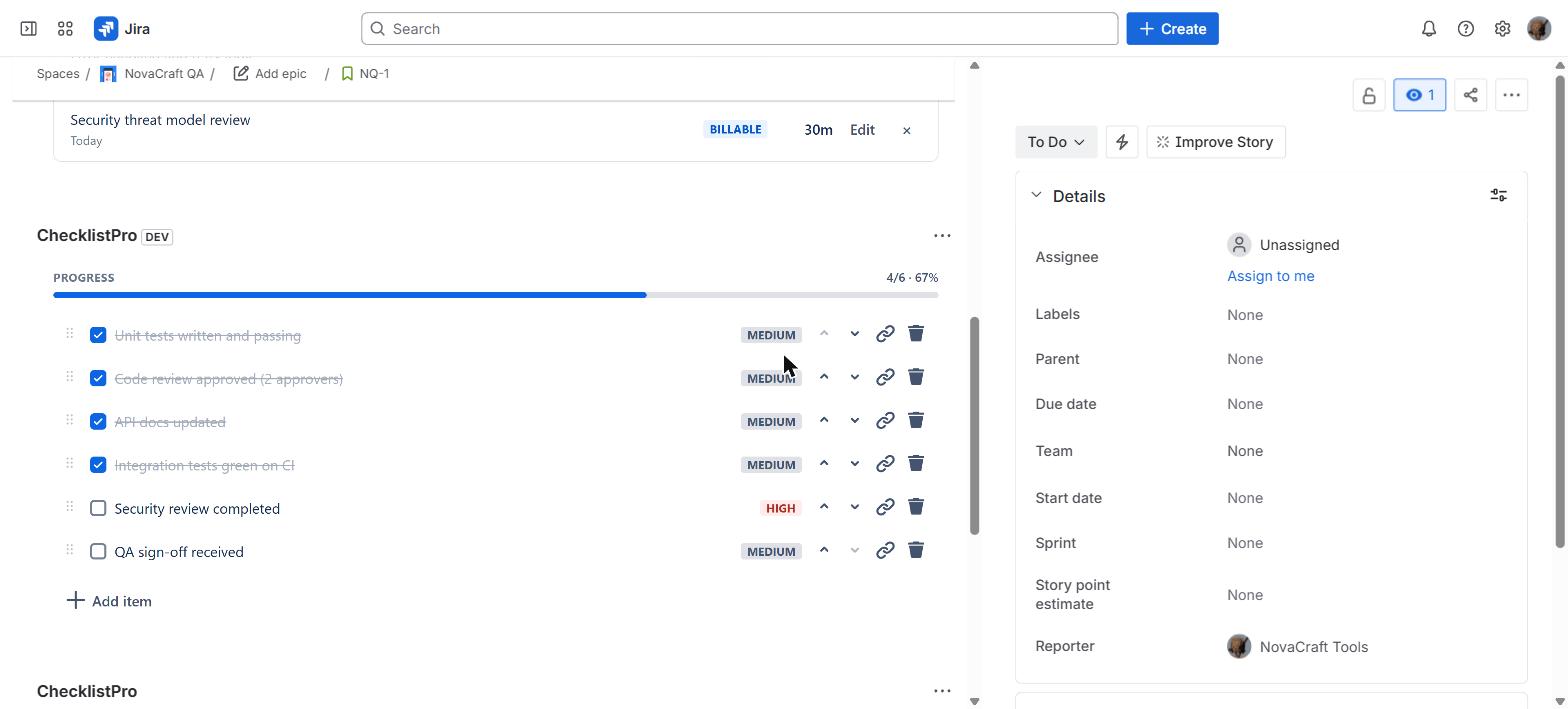Screen dimensions: 1568x709
Task: Open the app switcher grid icon
Action: (65, 29)
